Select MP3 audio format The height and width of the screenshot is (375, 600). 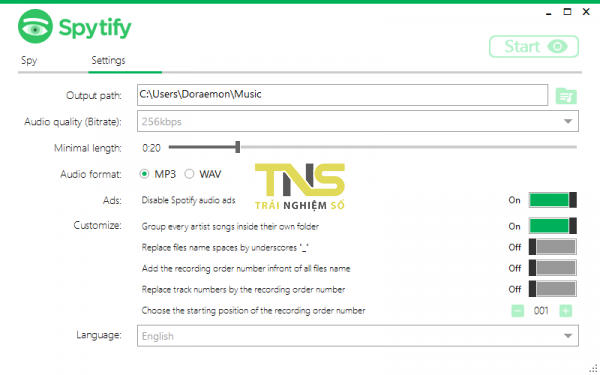pyautogui.click(x=144, y=174)
